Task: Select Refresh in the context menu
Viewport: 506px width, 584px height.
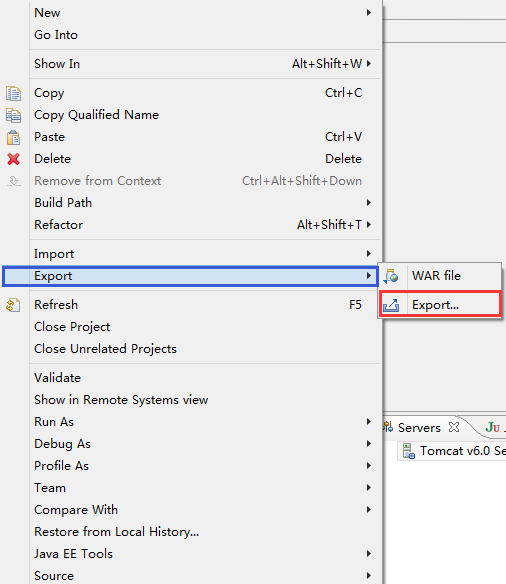Action: coord(205,305)
